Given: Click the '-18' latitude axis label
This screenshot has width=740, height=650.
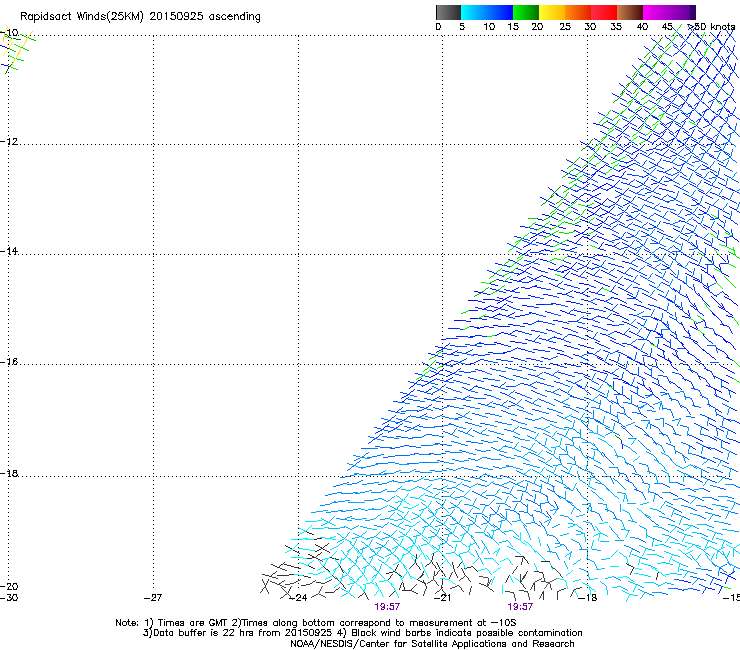Looking at the screenshot, I should point(9,473).
